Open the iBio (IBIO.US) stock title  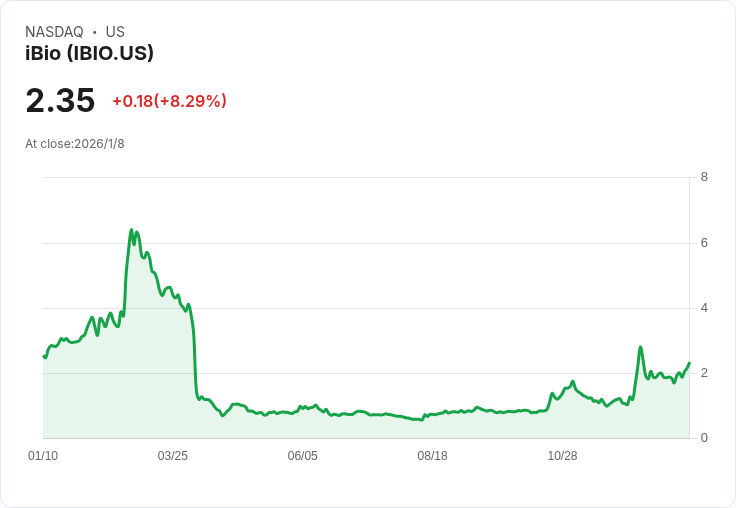[89, 54]
